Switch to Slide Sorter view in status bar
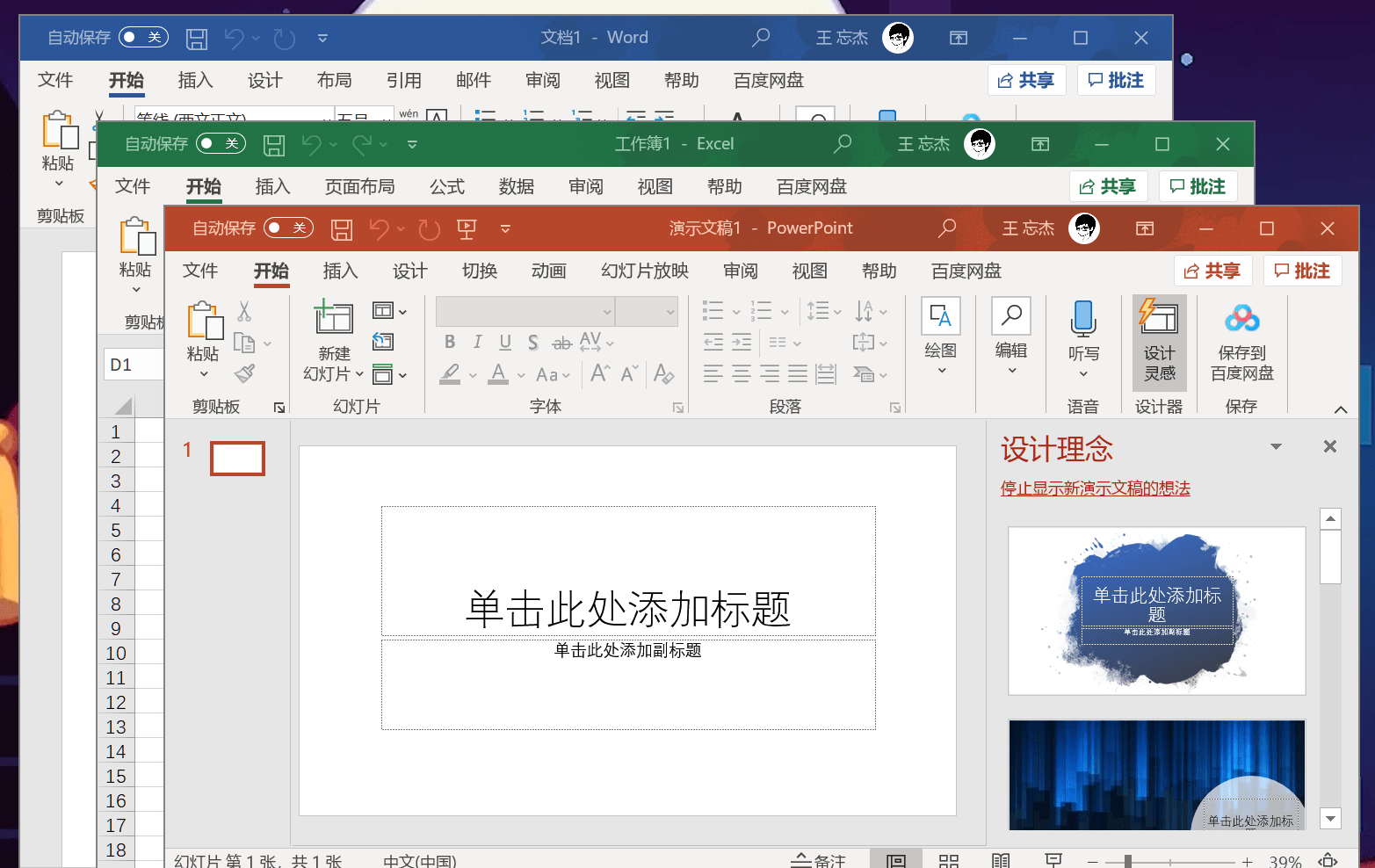1375x868 pixels. point(949,861)
